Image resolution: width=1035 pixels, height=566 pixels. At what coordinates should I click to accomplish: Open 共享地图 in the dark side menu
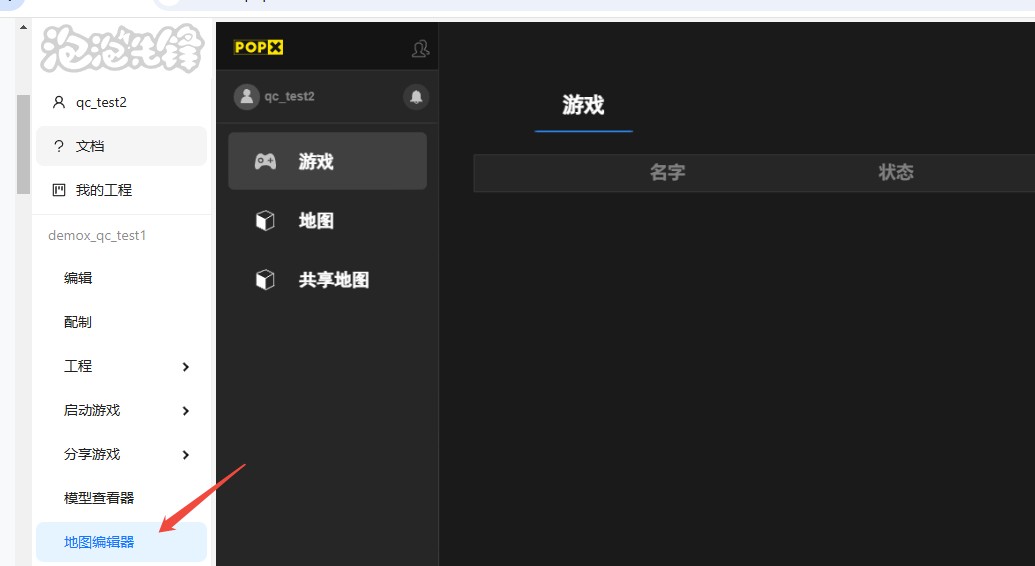click(x=327, y=279)
